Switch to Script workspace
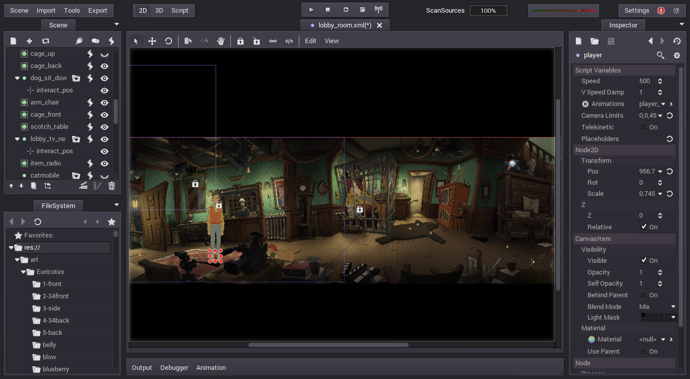The width and height of the screenshot is (690, 379). [180, 11]
